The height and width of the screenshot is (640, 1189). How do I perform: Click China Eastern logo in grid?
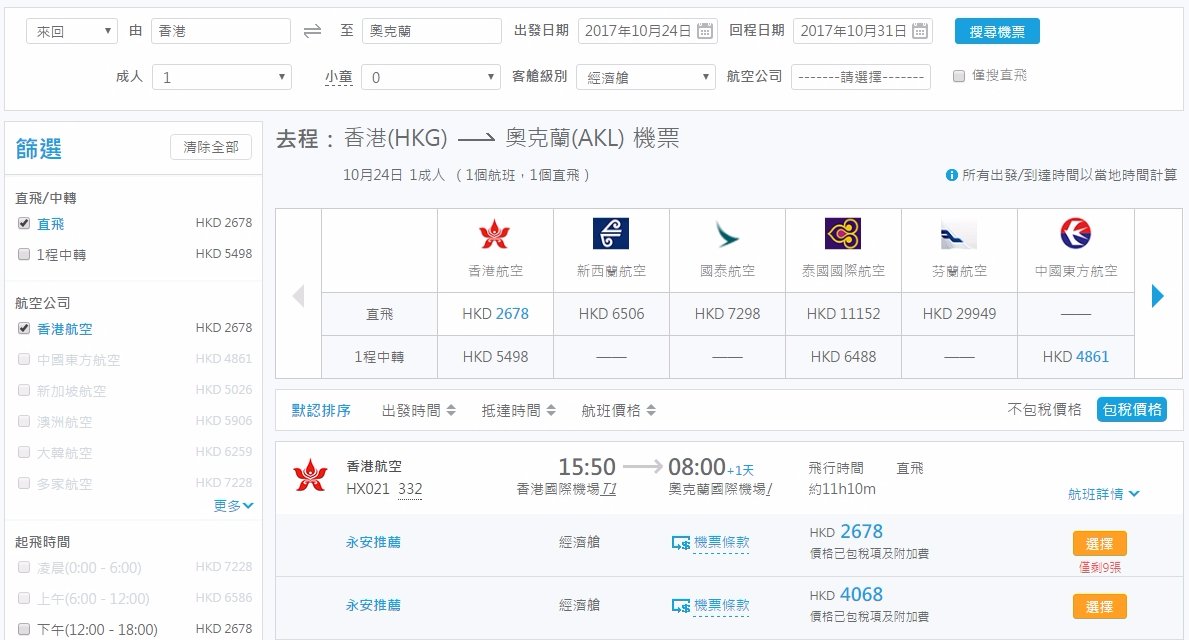pos(1075,234)
